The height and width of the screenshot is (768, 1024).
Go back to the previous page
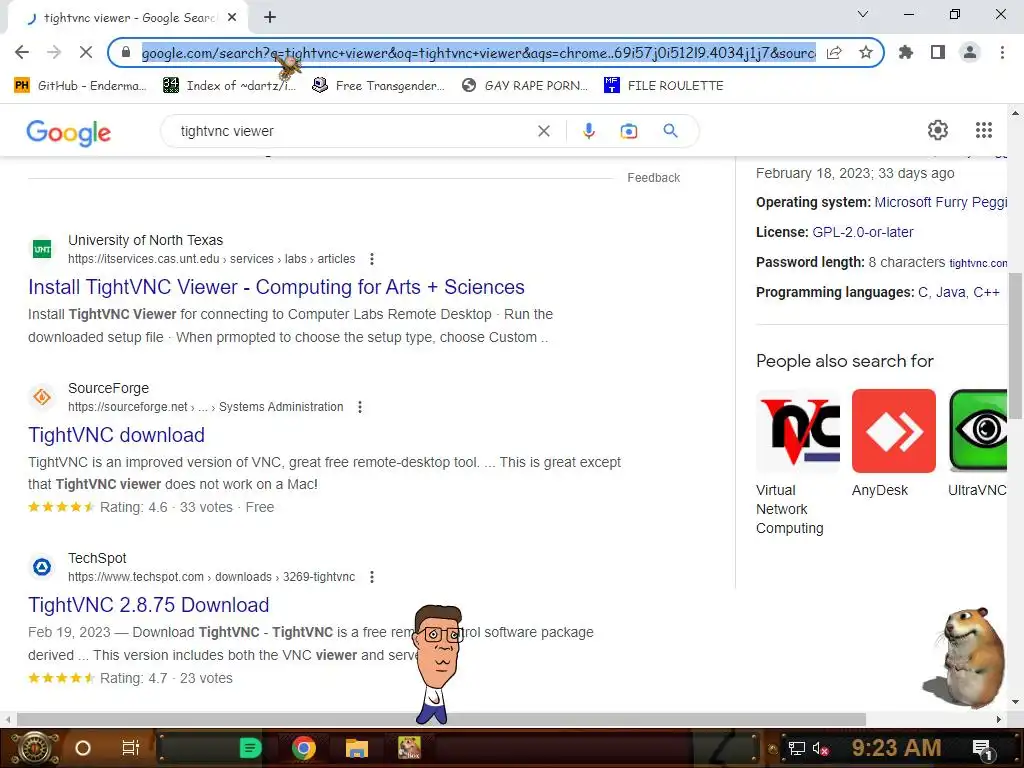pos(22,52)
